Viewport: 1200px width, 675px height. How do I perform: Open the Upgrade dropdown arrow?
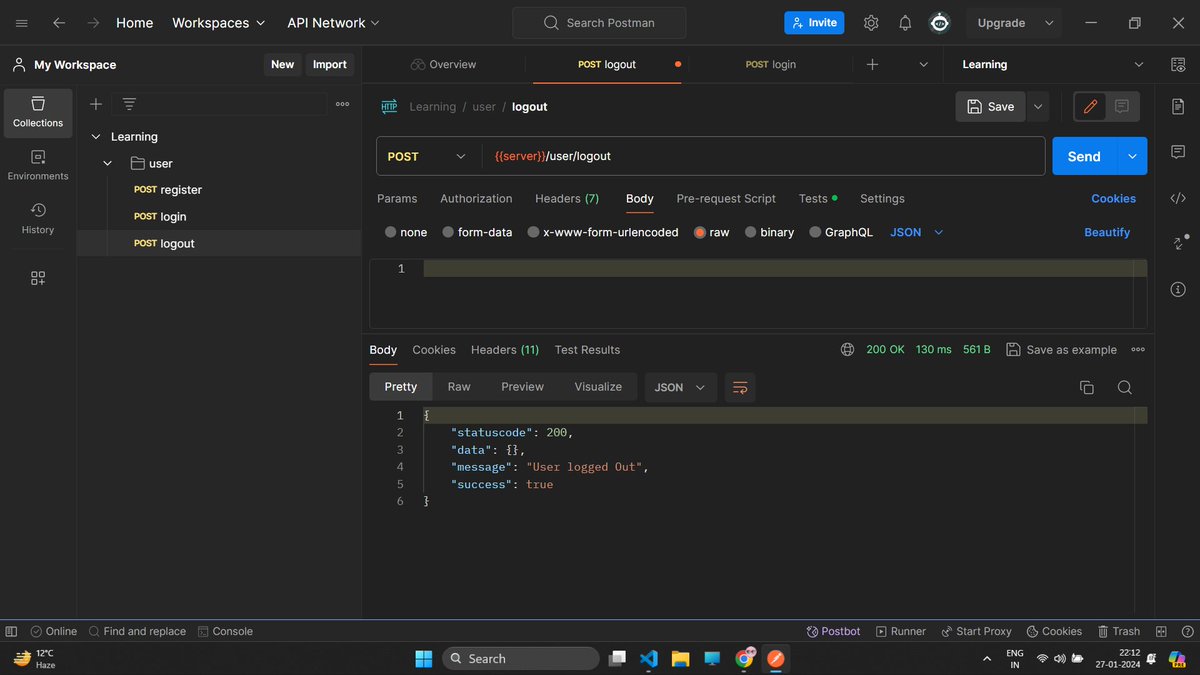tap(1049, 22)
